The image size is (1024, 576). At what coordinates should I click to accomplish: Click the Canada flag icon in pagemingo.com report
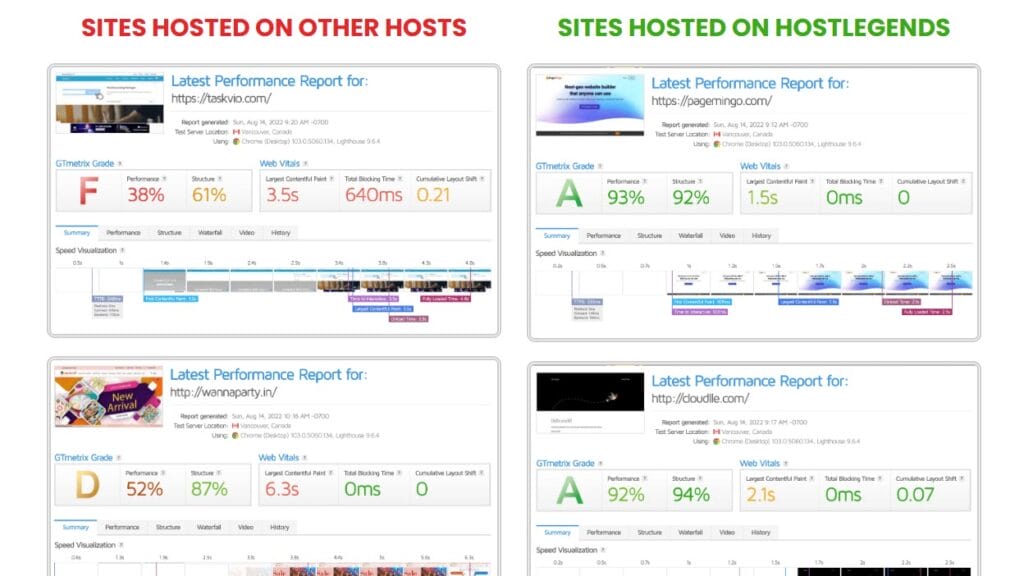717,135
